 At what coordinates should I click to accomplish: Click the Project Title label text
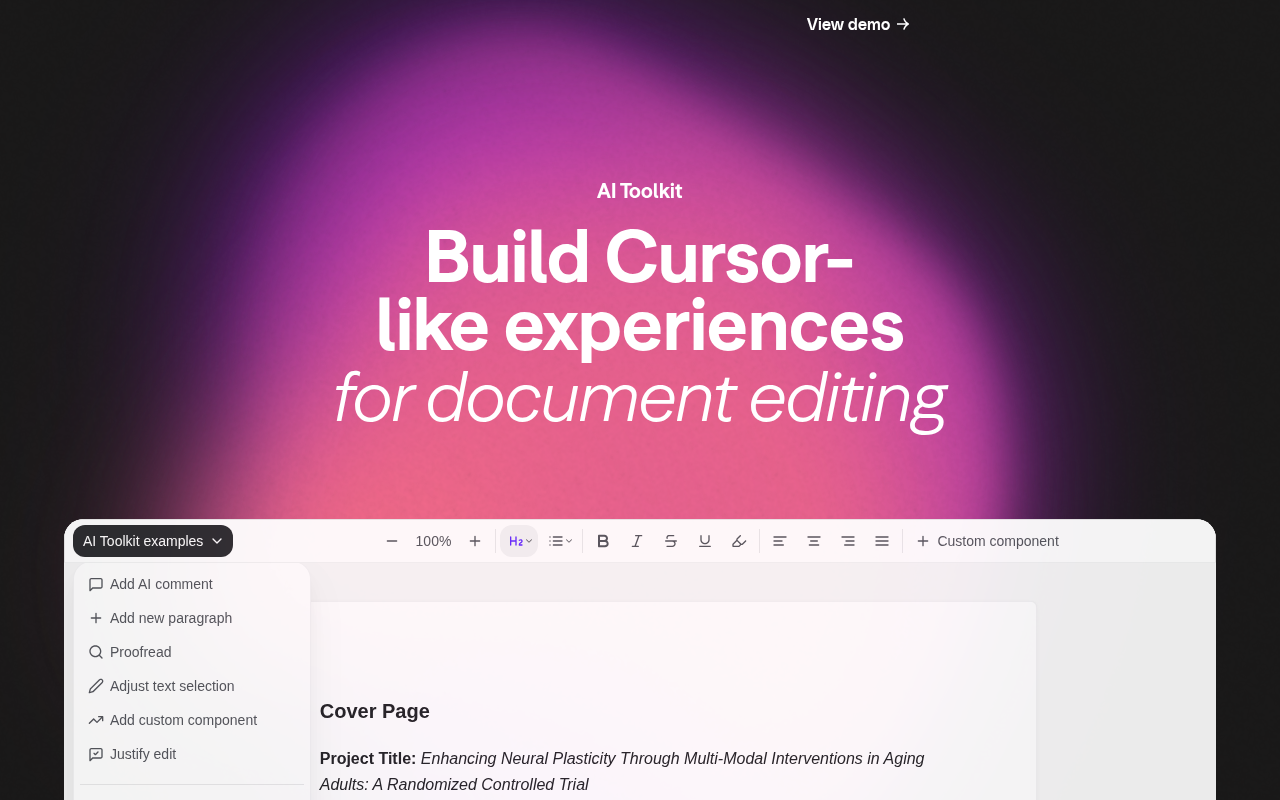(368, 758)
